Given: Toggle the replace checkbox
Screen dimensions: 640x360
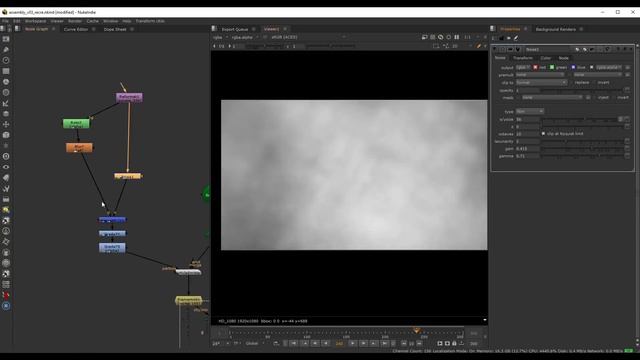Looking at the screenshot, I should [572, 82].
